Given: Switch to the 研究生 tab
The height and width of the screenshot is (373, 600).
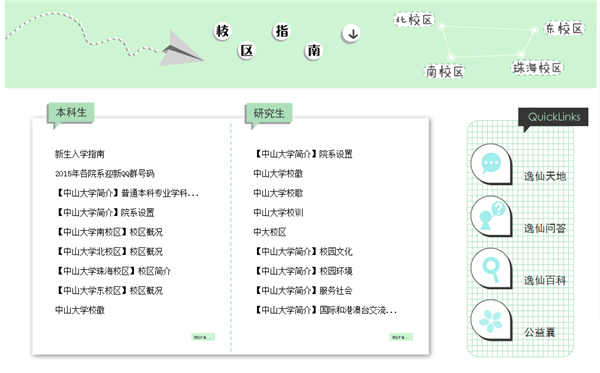Looking at the screenshot, I should (269, 114).
